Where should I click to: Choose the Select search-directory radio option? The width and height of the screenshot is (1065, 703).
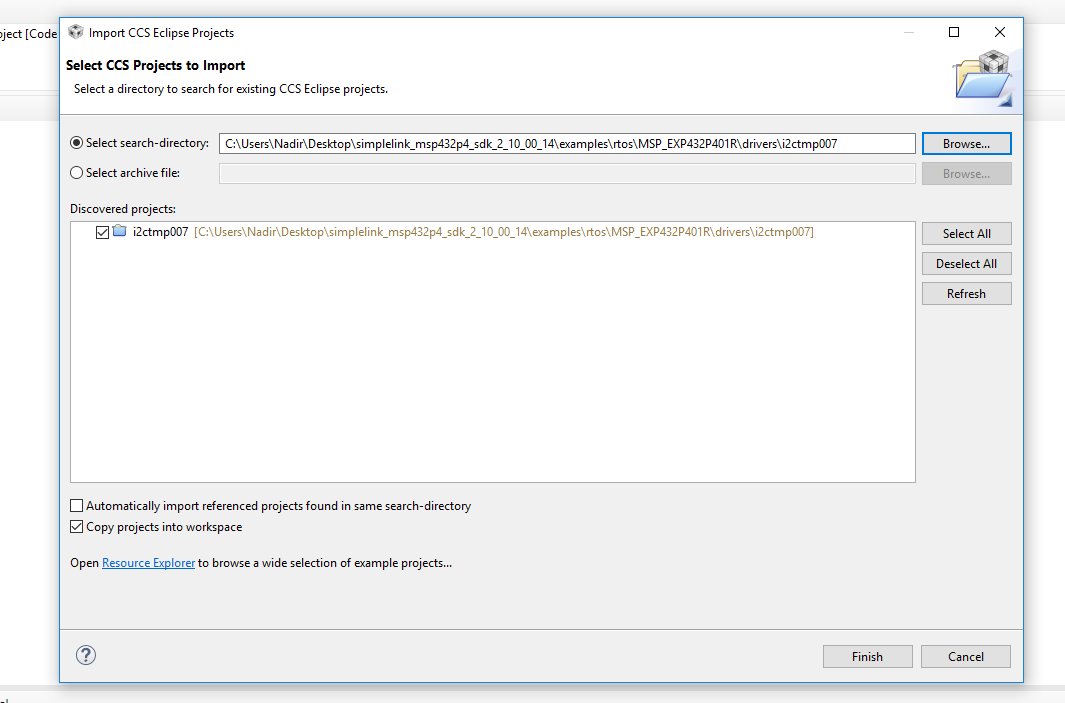(x=77, y=143)
